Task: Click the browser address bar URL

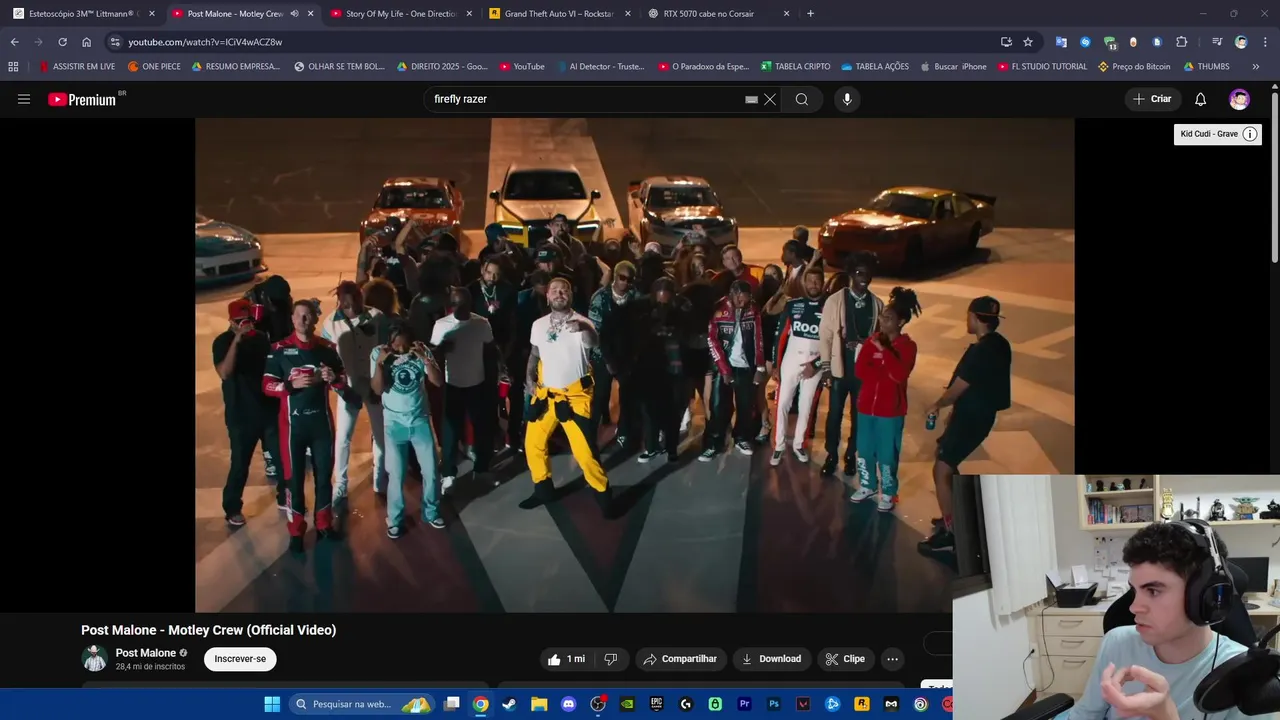Action: point(205,42)
